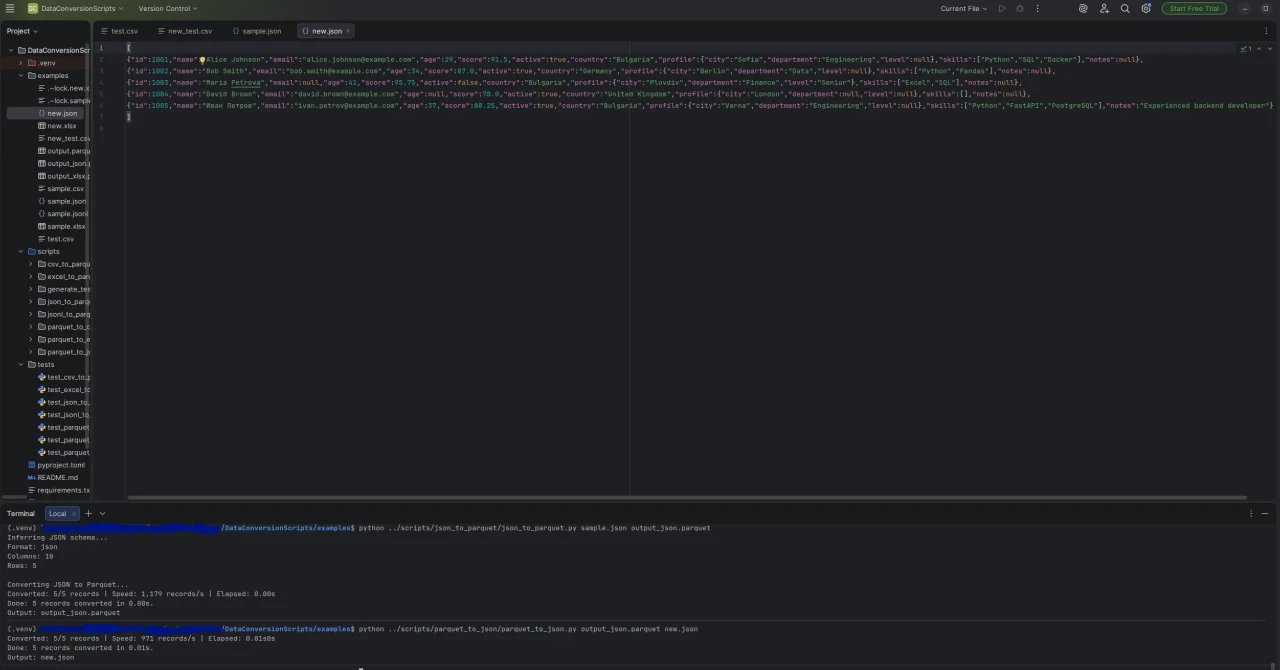Expand the csv_to_parquet scripts folder
This screenshot has height=670, width=1280.
[31, 264]
